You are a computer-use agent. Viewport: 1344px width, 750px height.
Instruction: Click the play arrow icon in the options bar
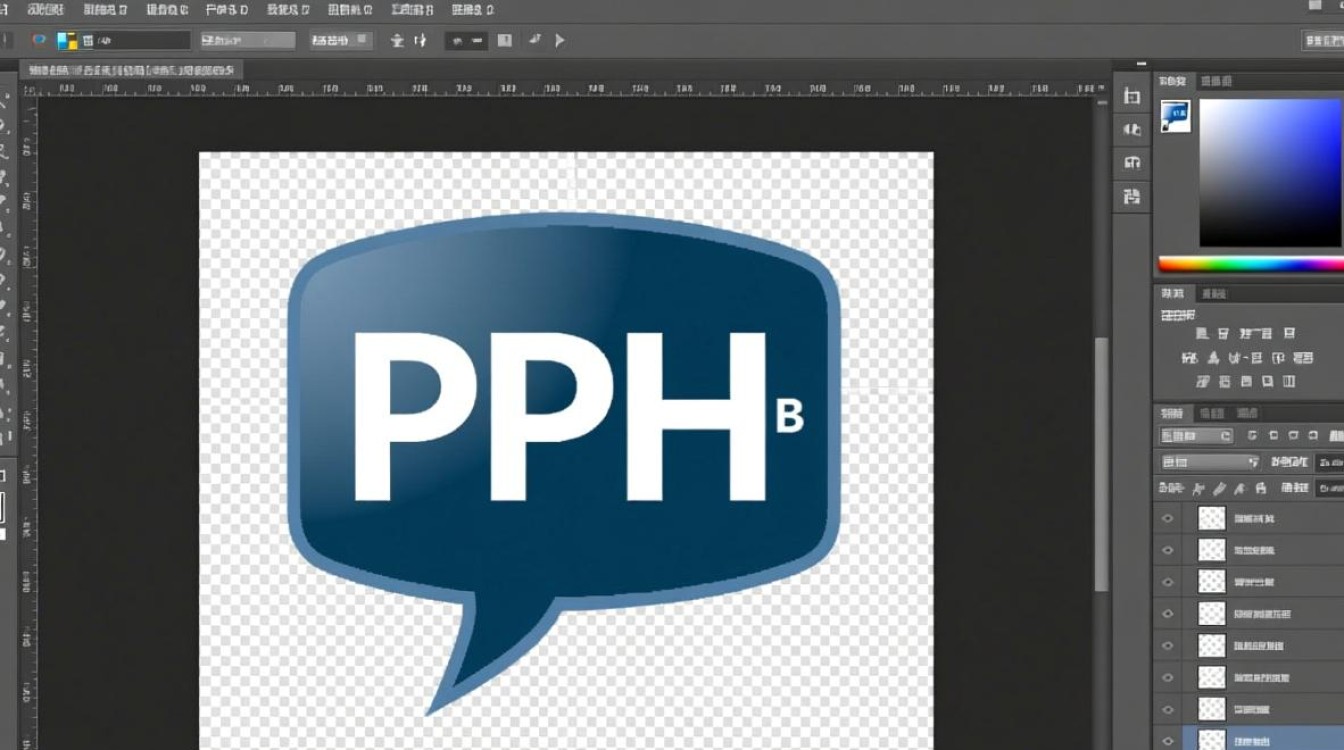click(559, 41)
